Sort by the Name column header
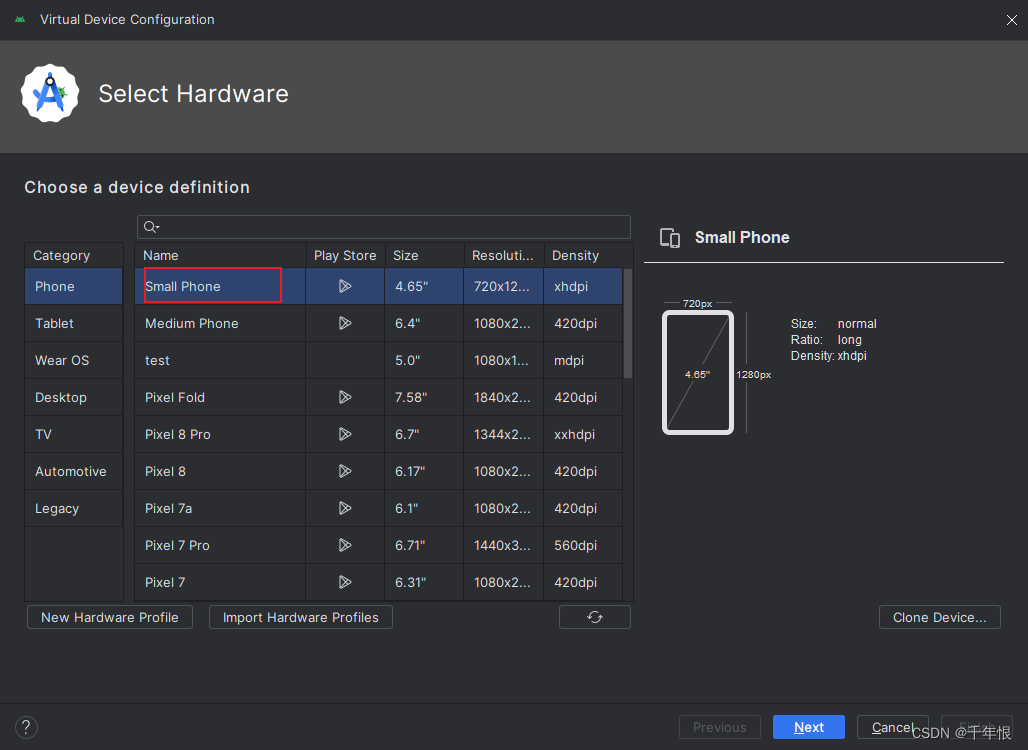Image resolution: width=1028 pixels, height=750 pixels. pos(220,255)
